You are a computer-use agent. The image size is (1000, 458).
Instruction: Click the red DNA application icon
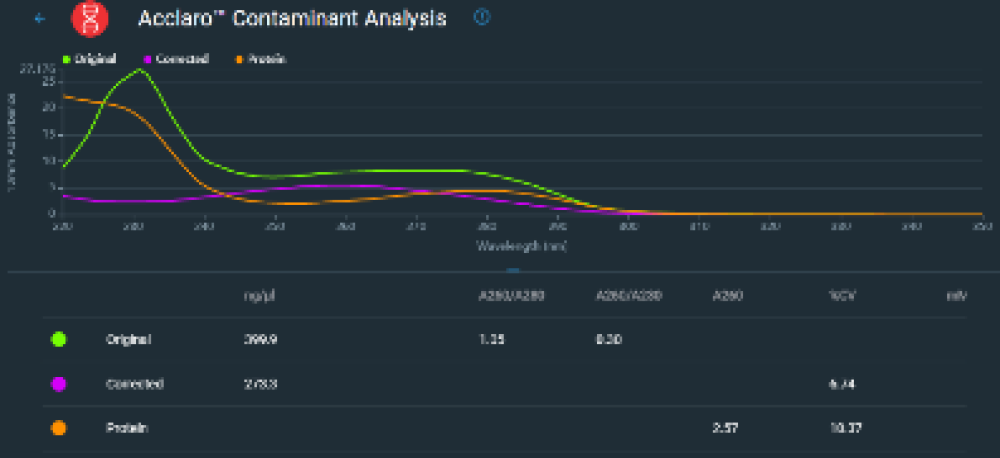[x=91, y=20]
